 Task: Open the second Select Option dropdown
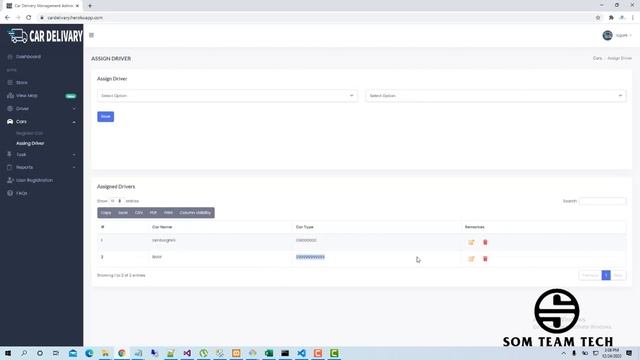click(496, 96)
